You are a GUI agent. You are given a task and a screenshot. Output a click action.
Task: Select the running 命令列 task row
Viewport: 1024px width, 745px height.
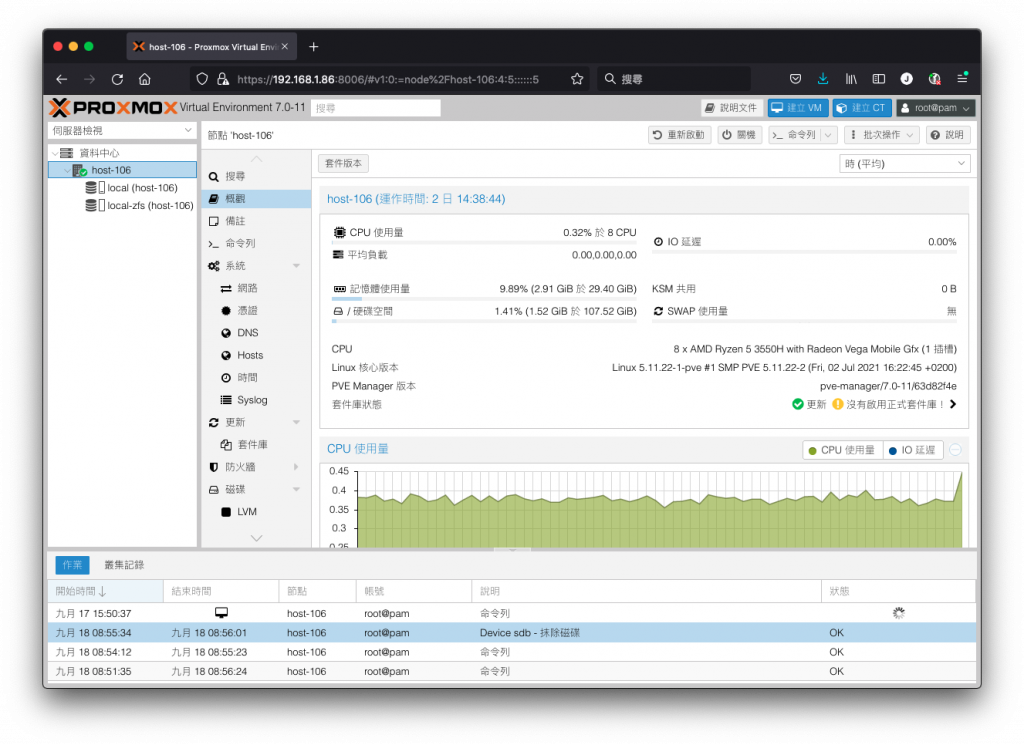pyautogui.click(x=512, y=613)
